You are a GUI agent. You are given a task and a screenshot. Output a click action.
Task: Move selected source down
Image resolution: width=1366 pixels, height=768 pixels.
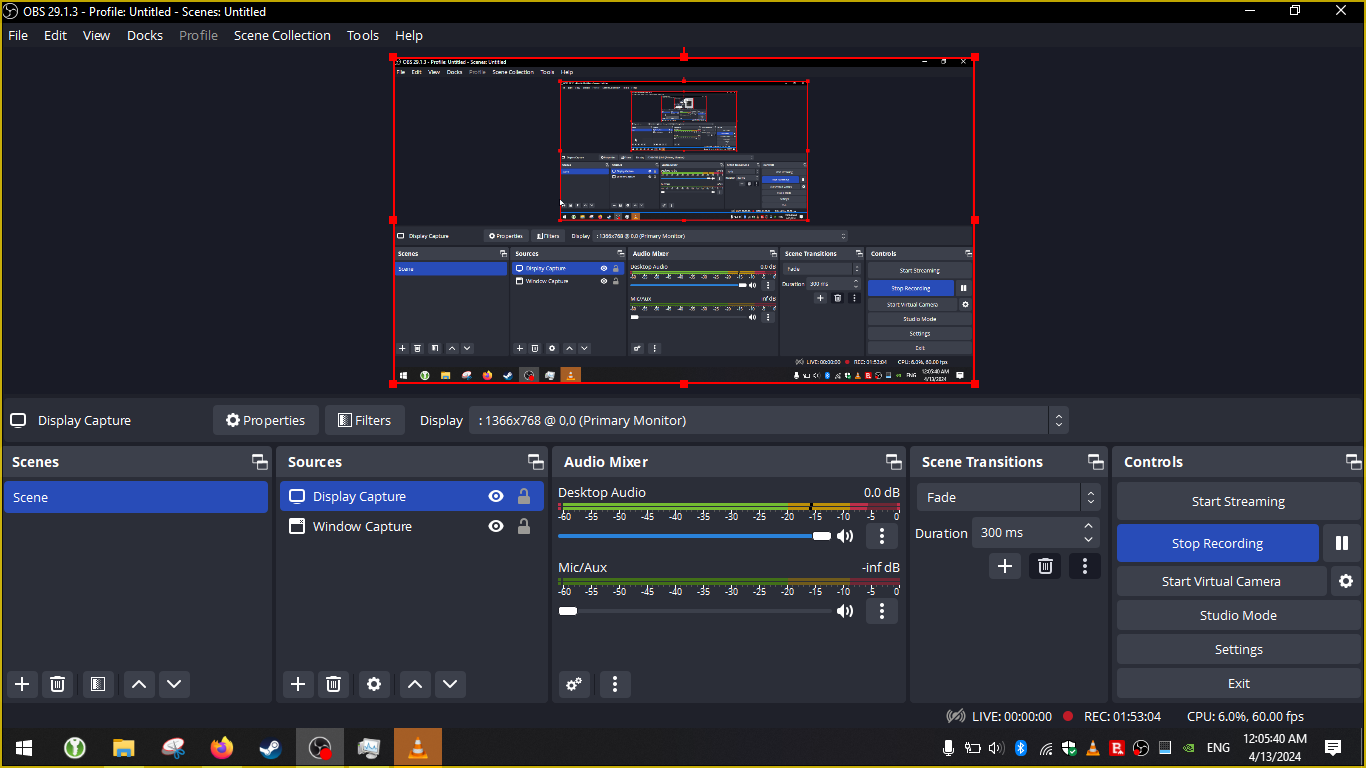pos(450,684)
